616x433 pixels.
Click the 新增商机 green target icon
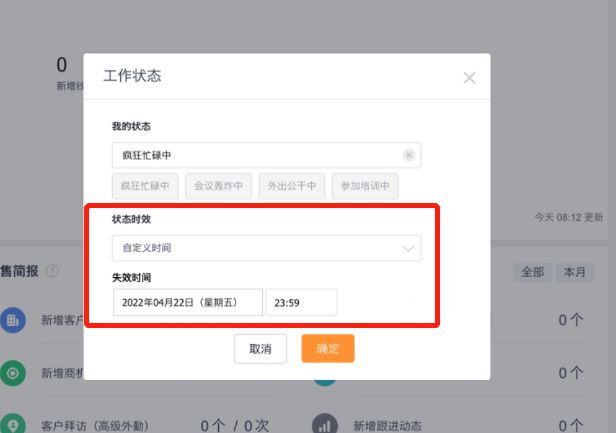pyautogui.click(x=13, y=373)
